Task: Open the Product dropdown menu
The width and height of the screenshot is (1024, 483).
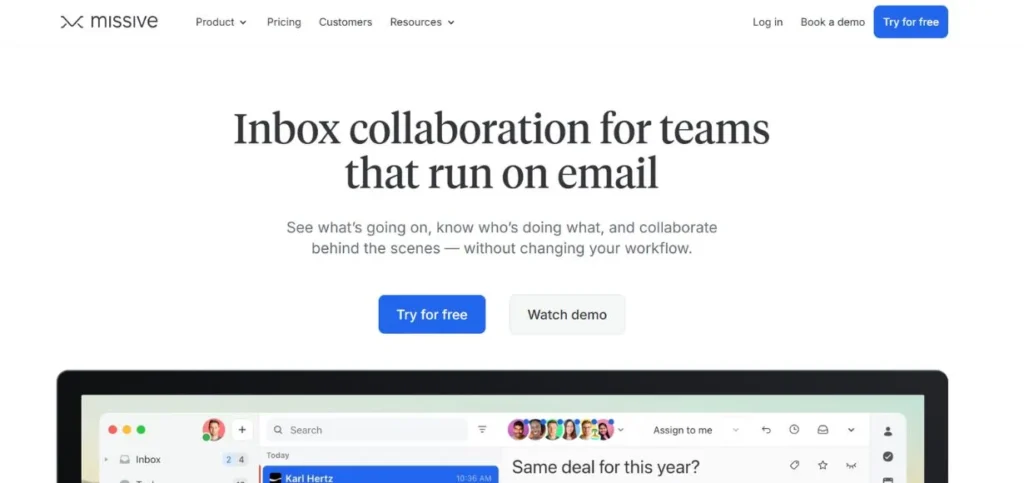Action: tap(221, 22)
